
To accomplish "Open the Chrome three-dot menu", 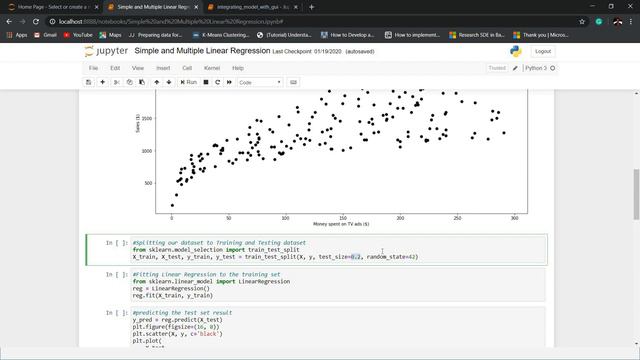I will (x=631, y=22).
